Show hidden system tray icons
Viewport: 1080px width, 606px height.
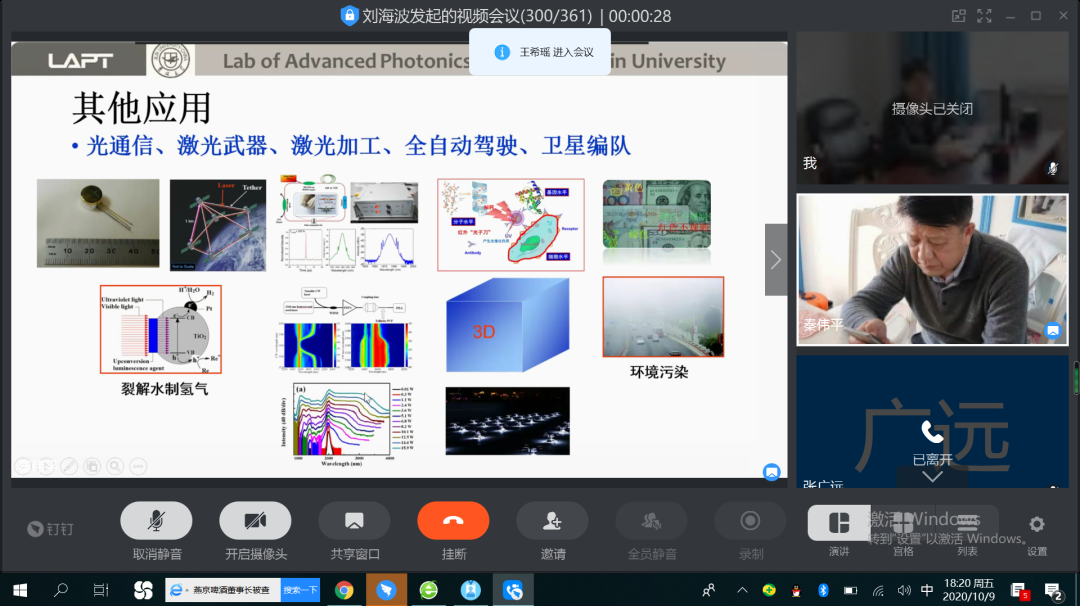point(742,590)
